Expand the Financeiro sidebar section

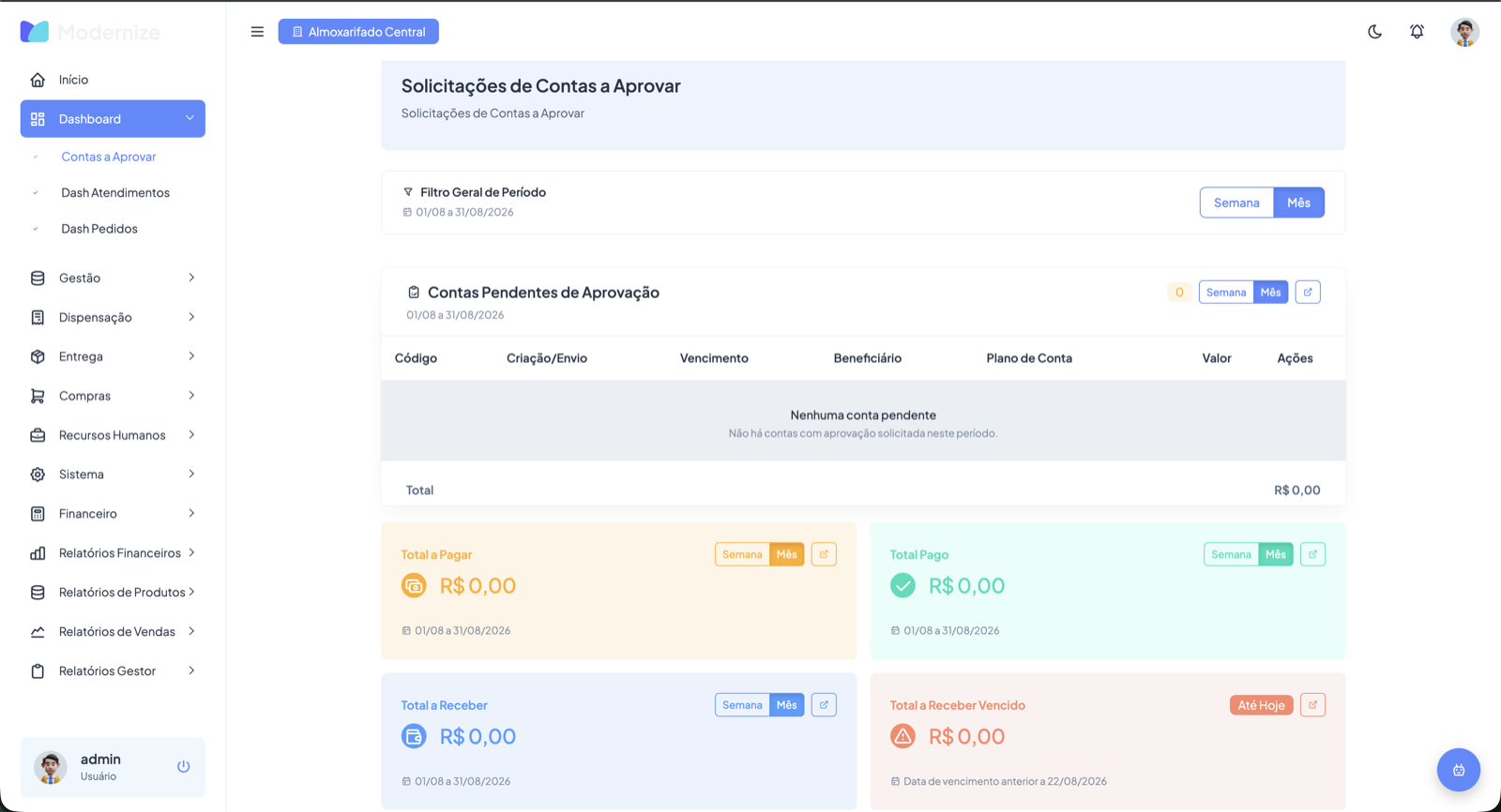coord(113,514)
